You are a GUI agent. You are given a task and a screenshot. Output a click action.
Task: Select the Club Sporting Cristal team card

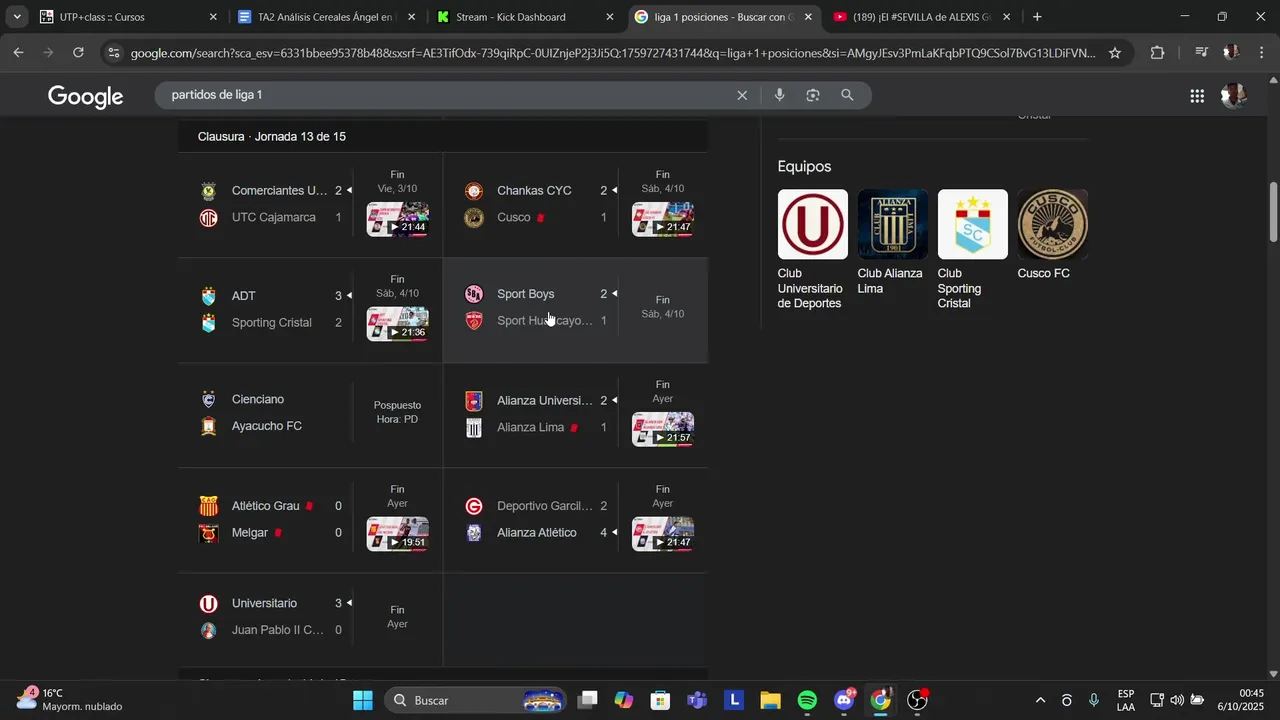click(972, 250)
